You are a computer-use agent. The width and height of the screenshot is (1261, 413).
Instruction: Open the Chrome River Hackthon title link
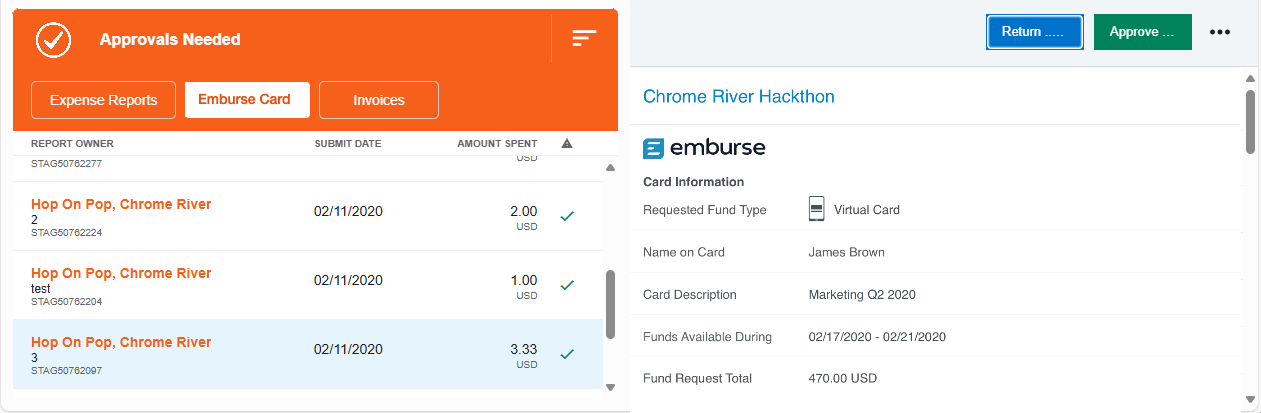[x=739, y=97]
